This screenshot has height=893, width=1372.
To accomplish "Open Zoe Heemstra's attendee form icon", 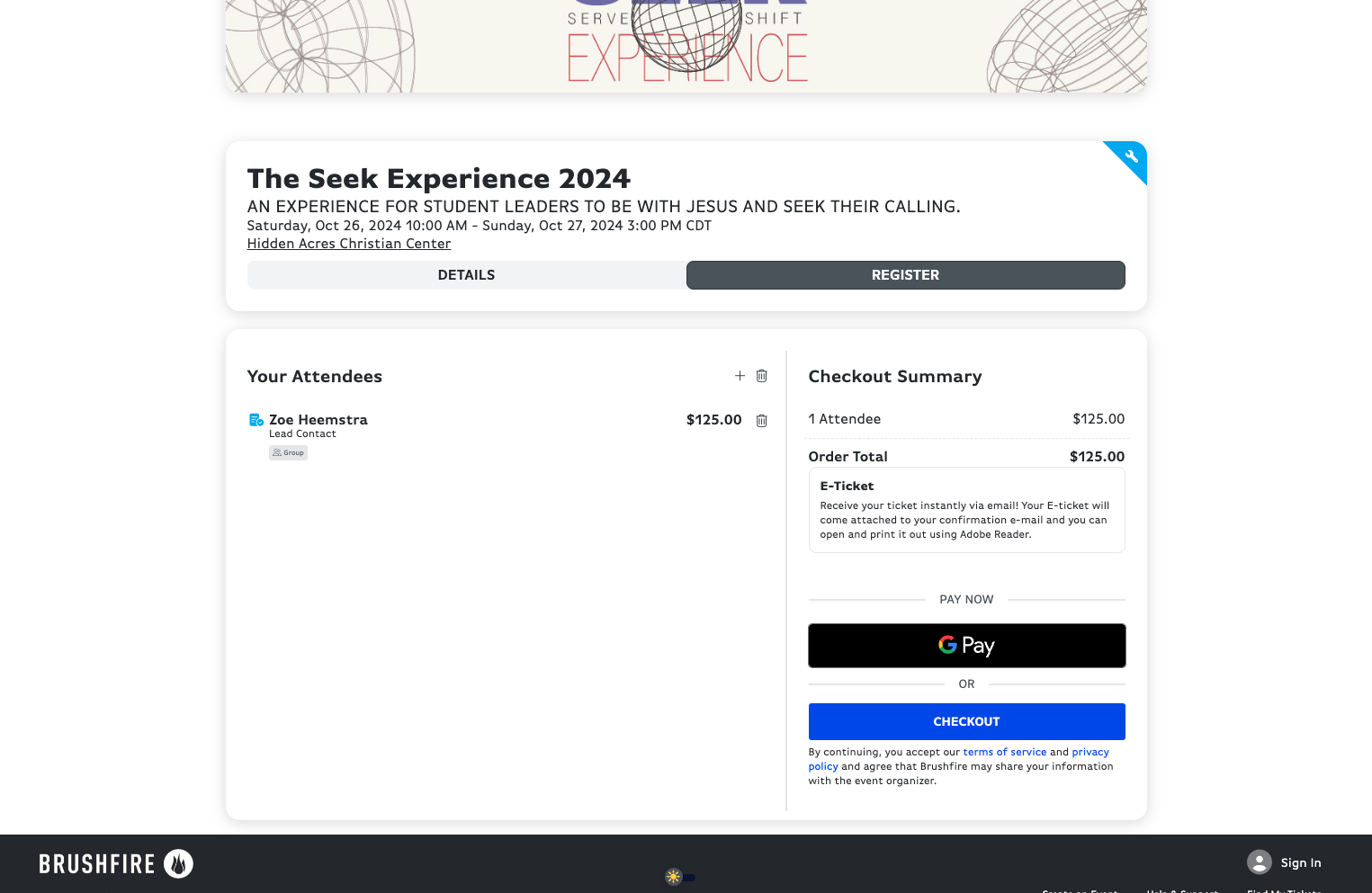I will tap(256, 420).
